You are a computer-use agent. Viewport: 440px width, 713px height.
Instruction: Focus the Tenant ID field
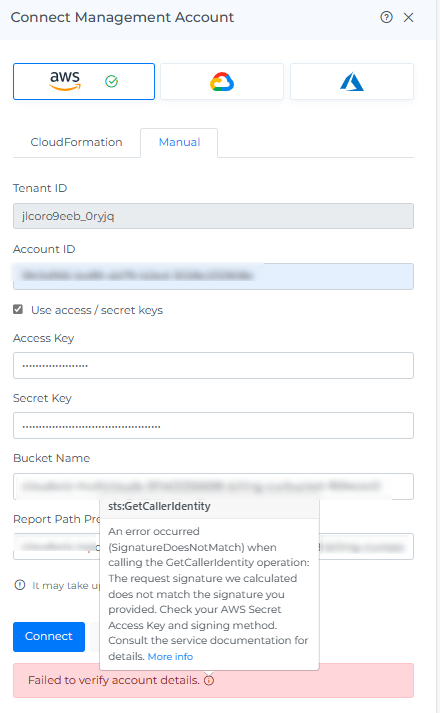coord(213,216)
